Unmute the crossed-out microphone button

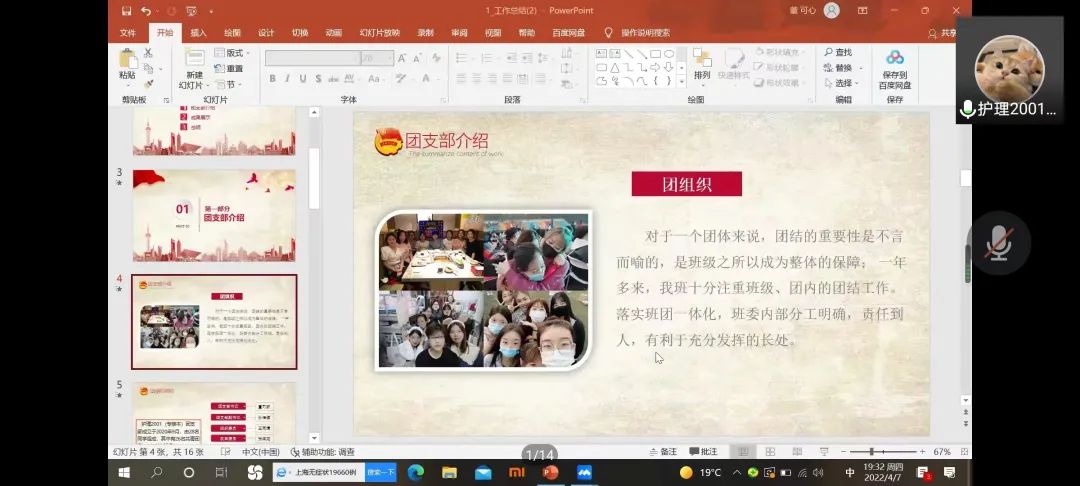pyautogui.click(x=998, y=243)
